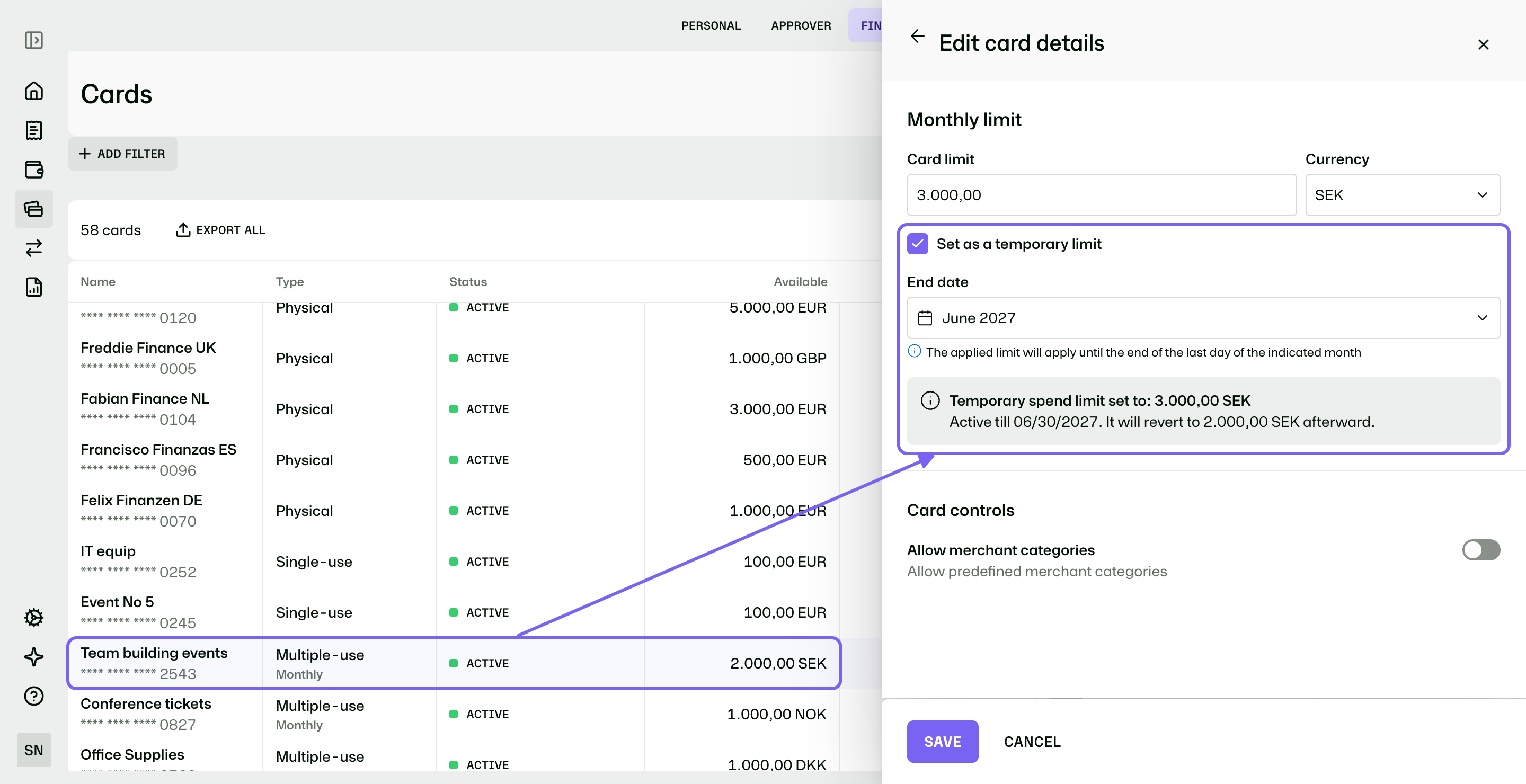Click the SAVE button
The height and width of the screenshot is (784, 1526).
coord(942,741)
